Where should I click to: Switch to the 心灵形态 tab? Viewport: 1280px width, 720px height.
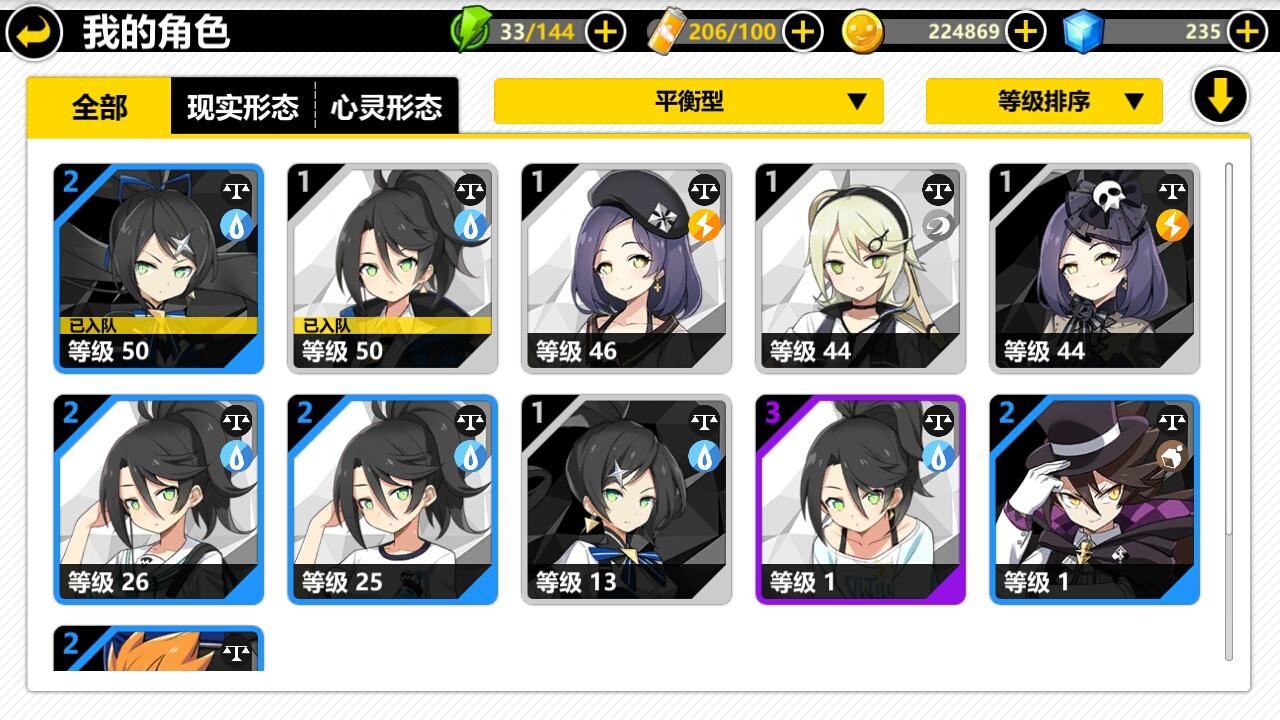387,106
